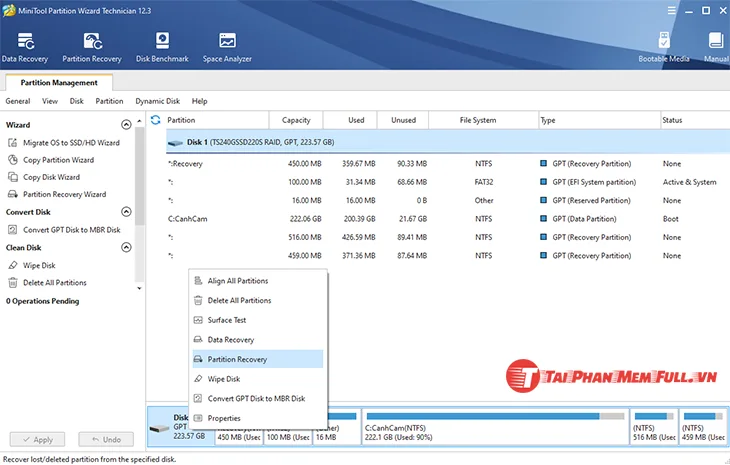The image size is (730, 465).
Task: Open the Data Recovery tool
Action: coord(25,47)
